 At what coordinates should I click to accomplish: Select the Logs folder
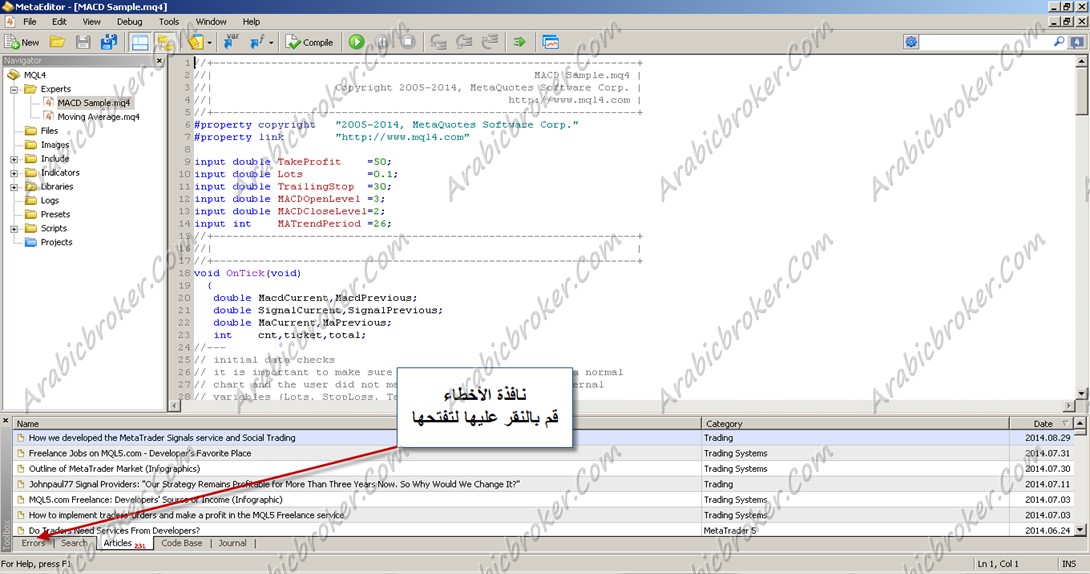coord(49,200)
